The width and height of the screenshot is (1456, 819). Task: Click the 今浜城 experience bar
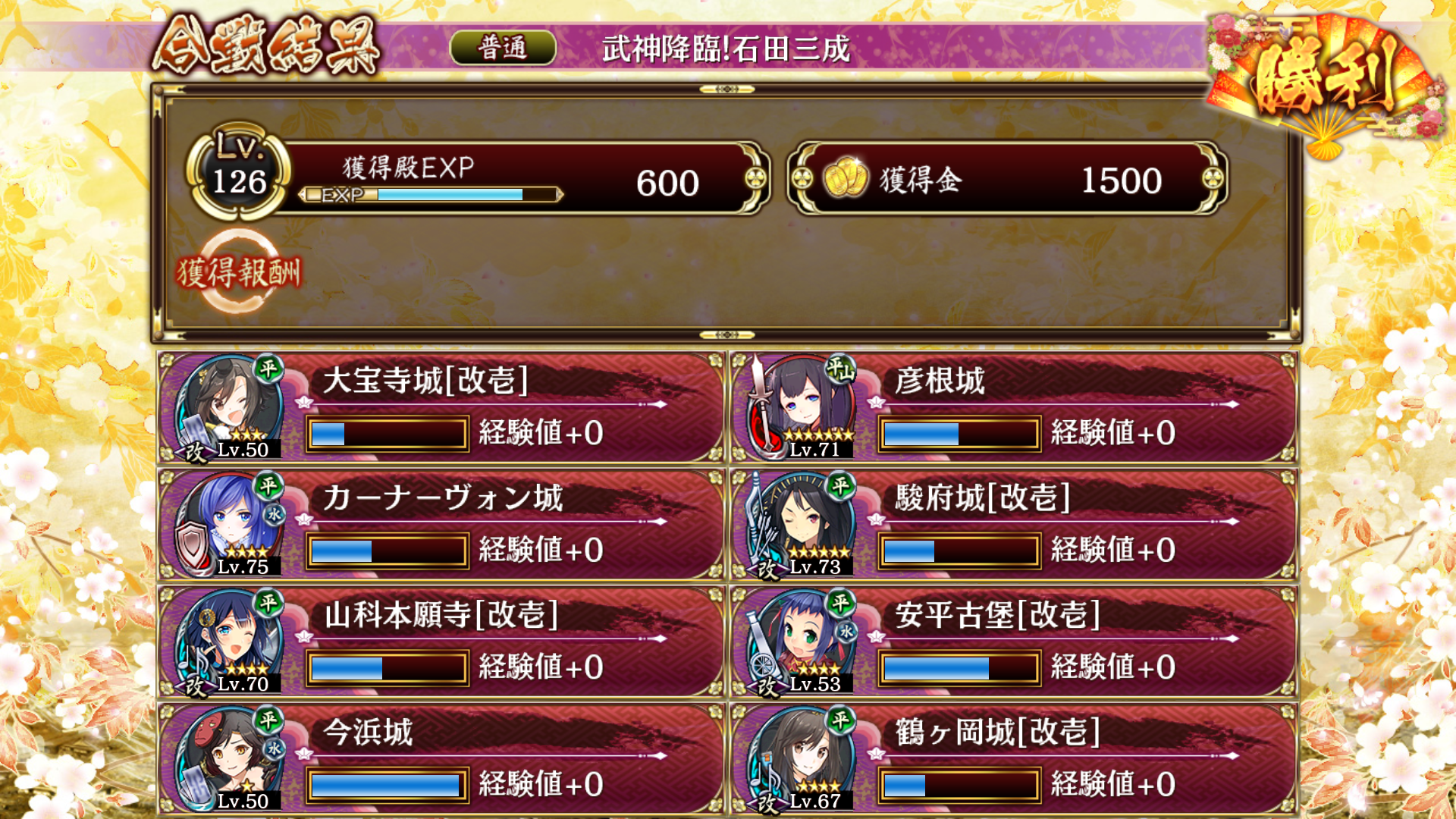click(387, 786)
